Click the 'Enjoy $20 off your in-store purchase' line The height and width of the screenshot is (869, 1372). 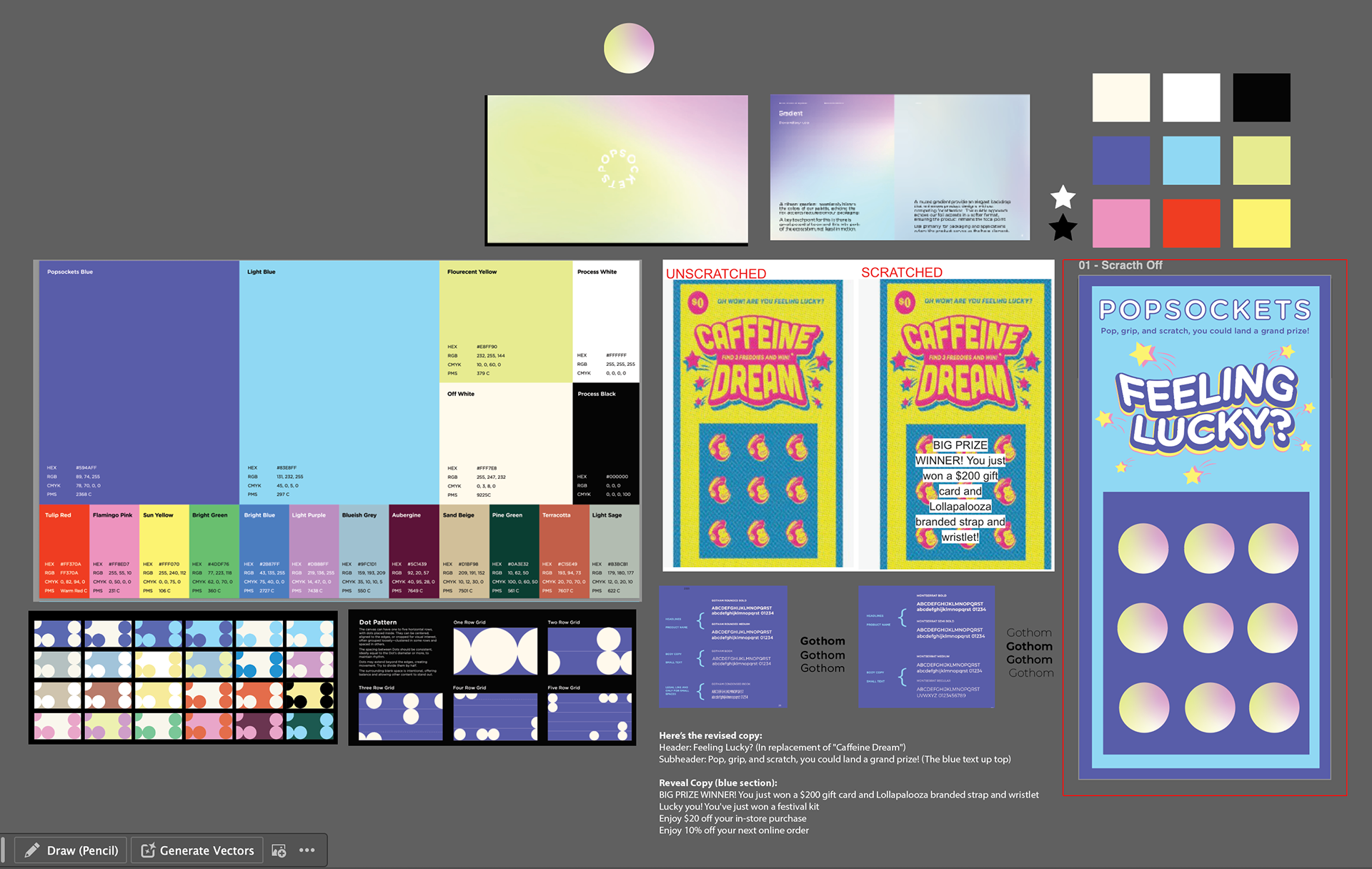732,818
